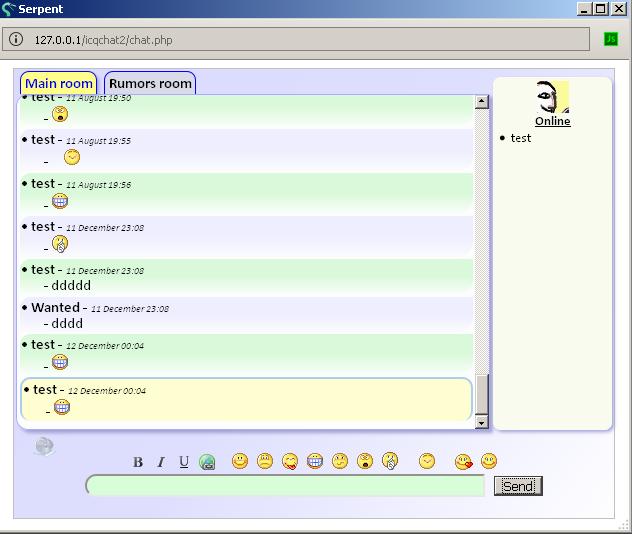The height and width of the screenshot is (534, 632).
Task: Toggle underline text formatting
Action: (x=184, y=462)
